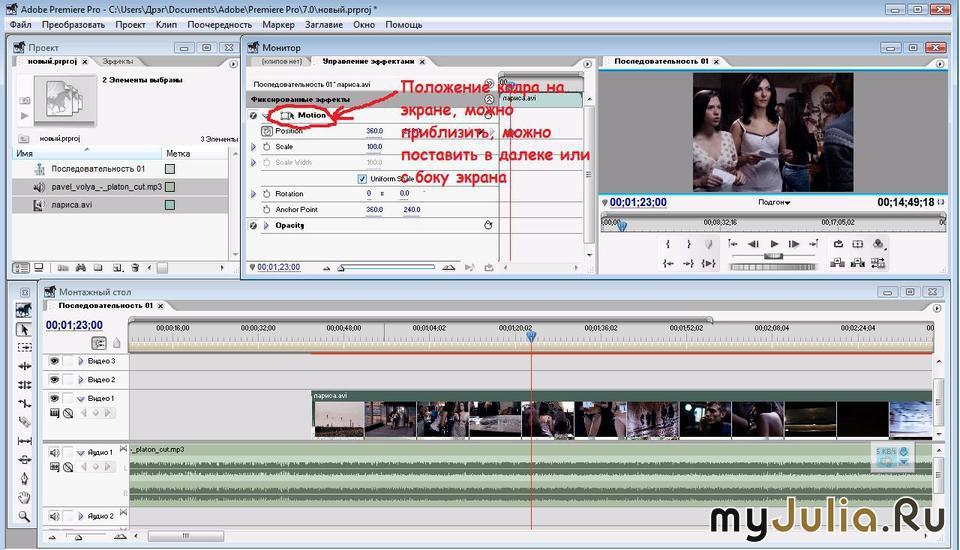Click the Set In Point brace button

(x=668, y=244)
